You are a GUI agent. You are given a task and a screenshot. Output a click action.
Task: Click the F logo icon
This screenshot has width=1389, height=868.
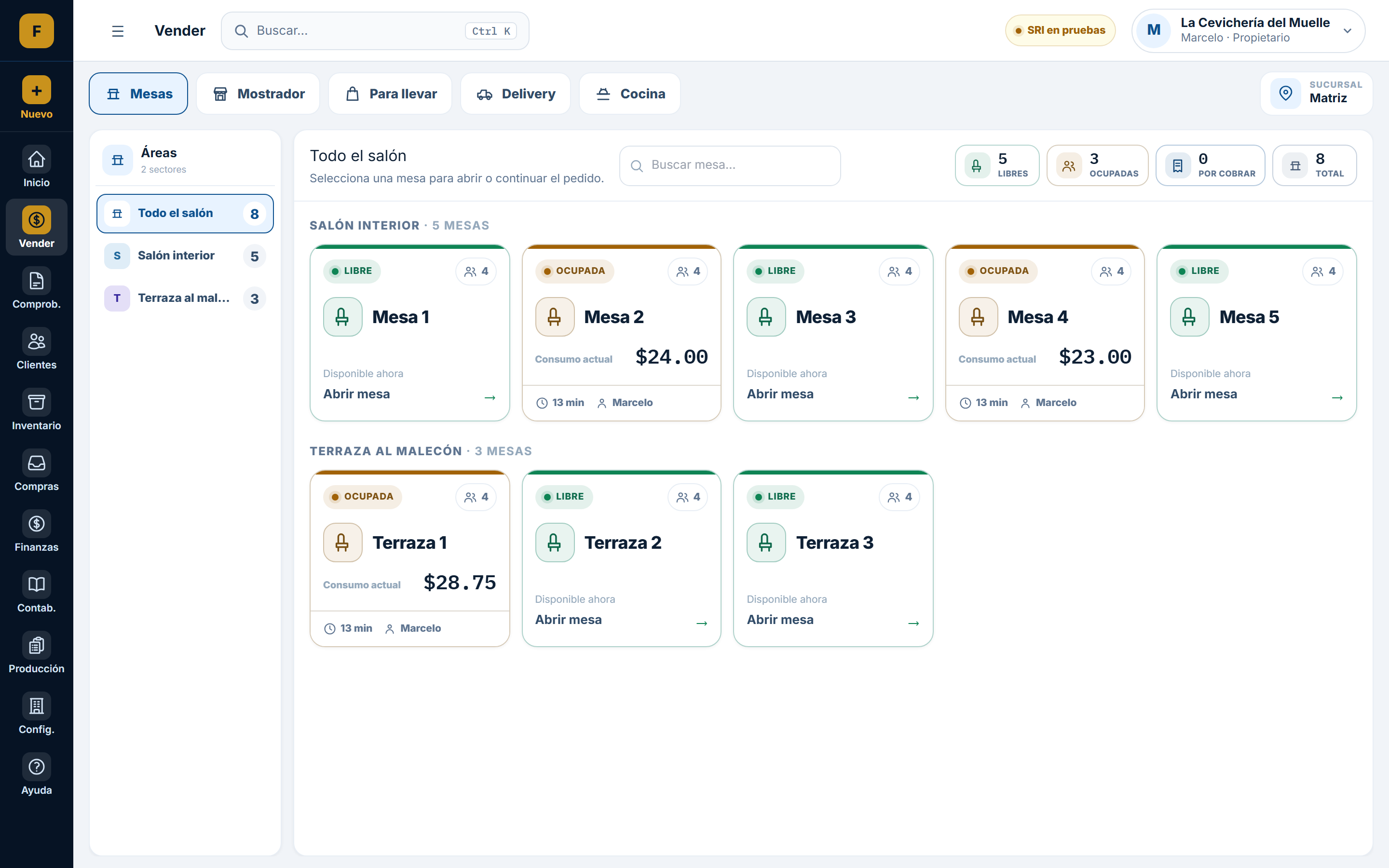pos(36,30)
